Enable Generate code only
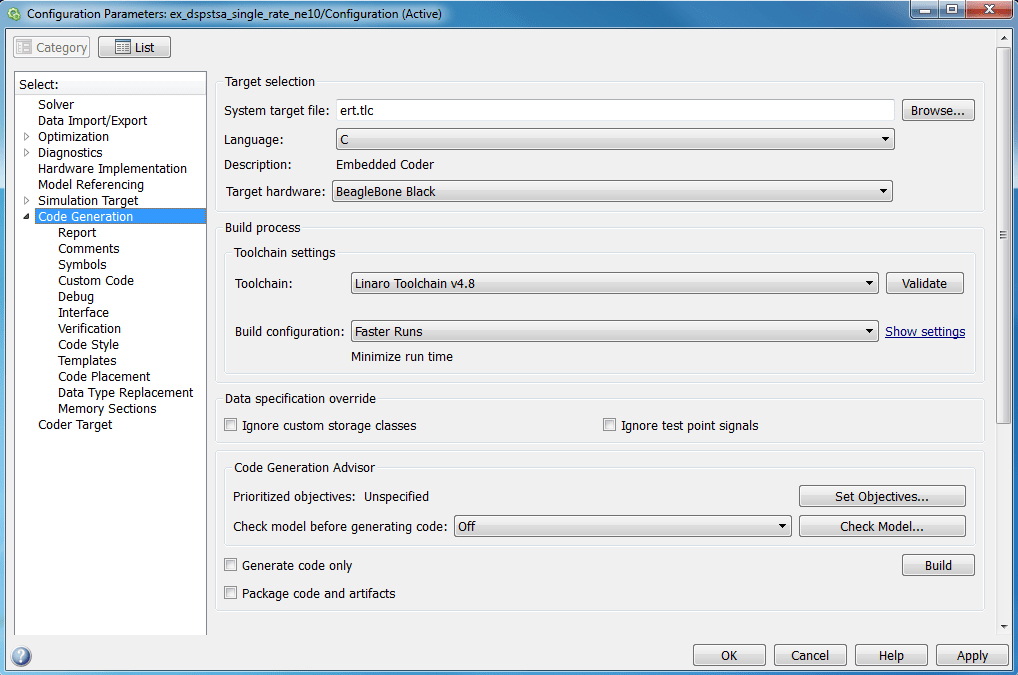Image resolution: width=1018 pixels, height=675 pixels. click(x=230, y=565)
